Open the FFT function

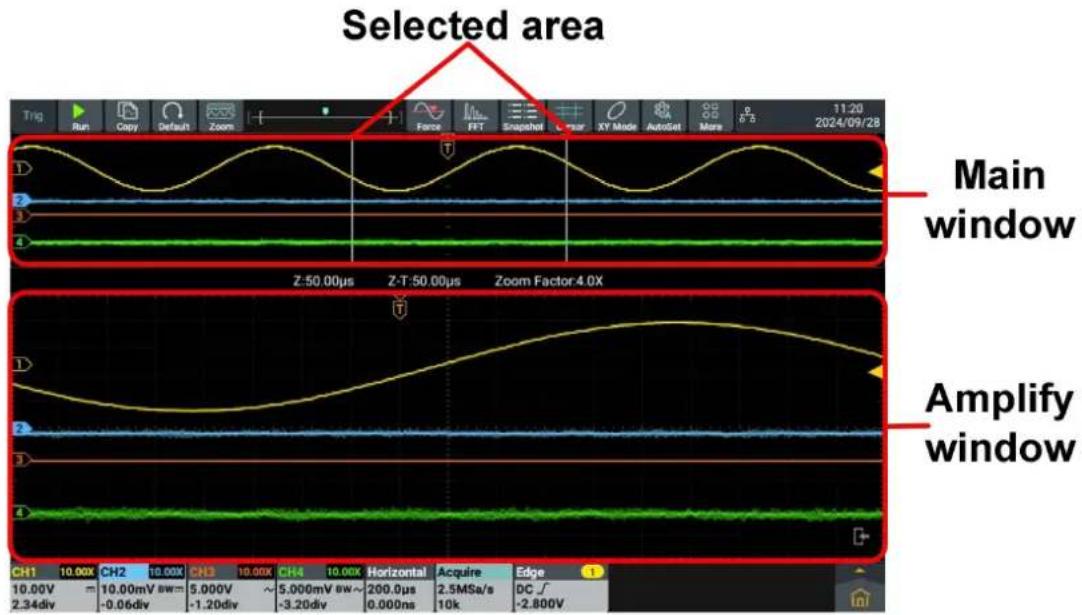[475, 116]
